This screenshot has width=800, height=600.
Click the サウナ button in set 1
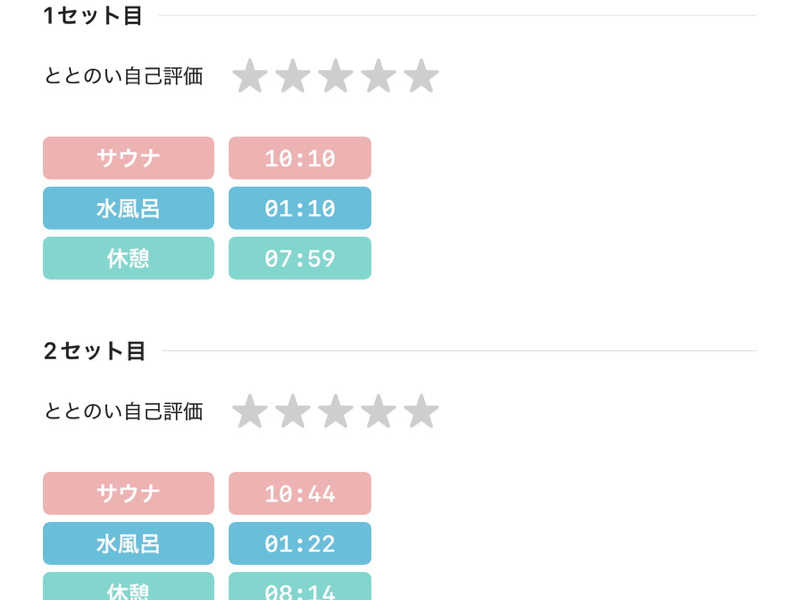pos(128,158)
